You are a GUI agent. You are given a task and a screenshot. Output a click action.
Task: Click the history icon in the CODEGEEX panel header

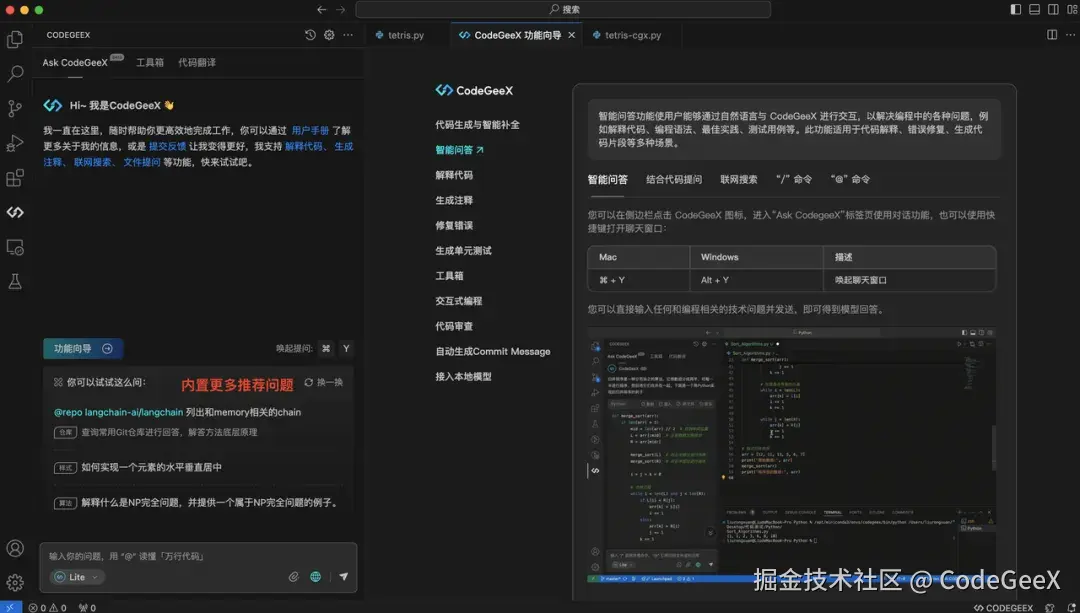coord(310,34)
